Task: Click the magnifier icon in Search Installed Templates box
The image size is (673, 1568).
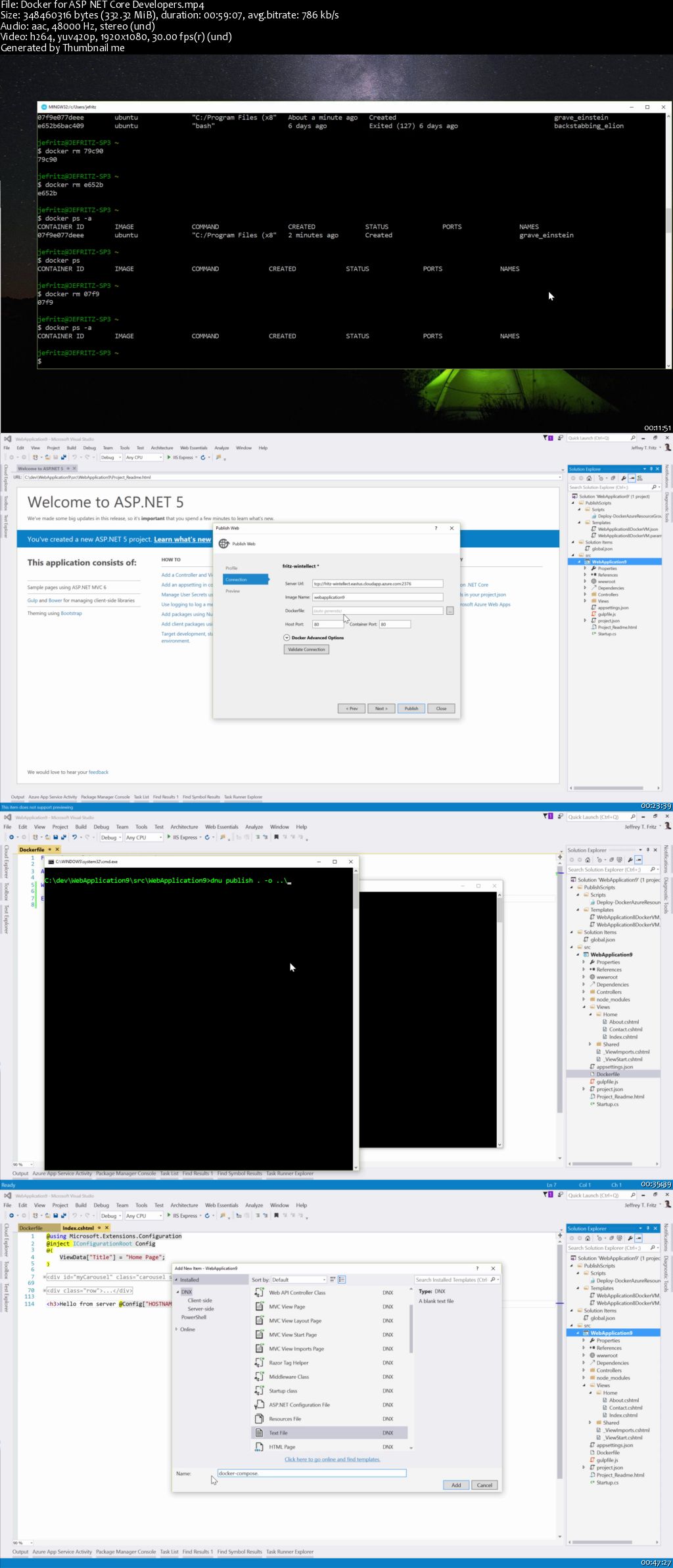Action: point(493,1280)
